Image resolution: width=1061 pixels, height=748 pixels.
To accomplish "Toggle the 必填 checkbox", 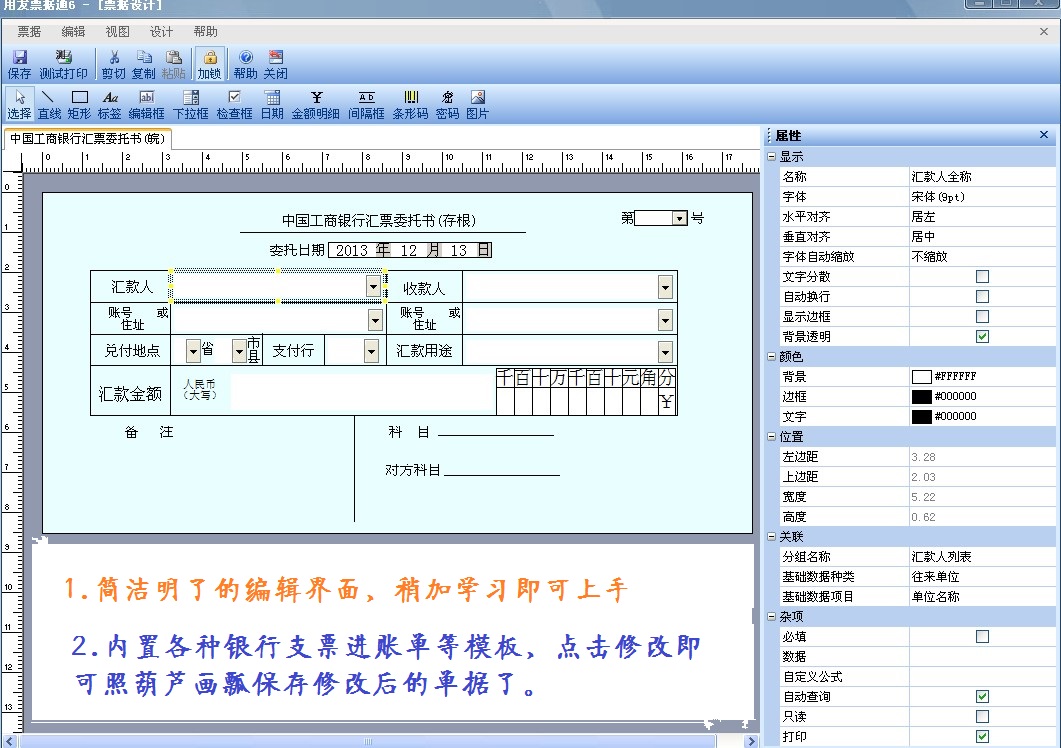I will (983, 636).
